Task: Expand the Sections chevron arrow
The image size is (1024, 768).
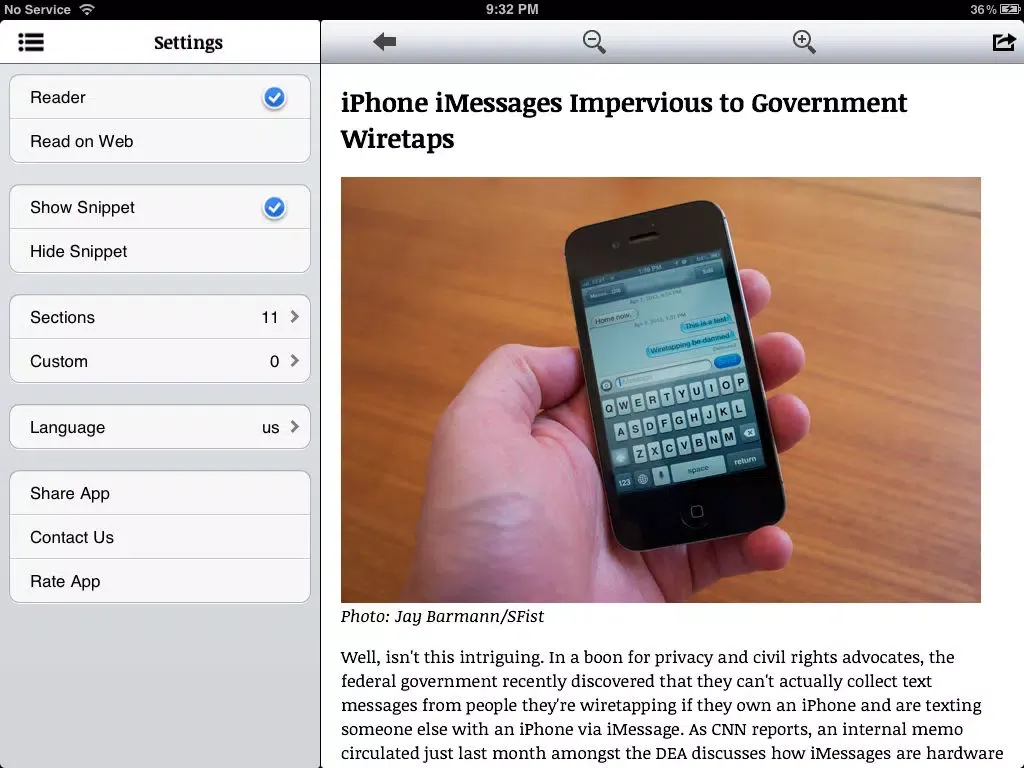Action: pyautogui.click(x=295, y=317)
